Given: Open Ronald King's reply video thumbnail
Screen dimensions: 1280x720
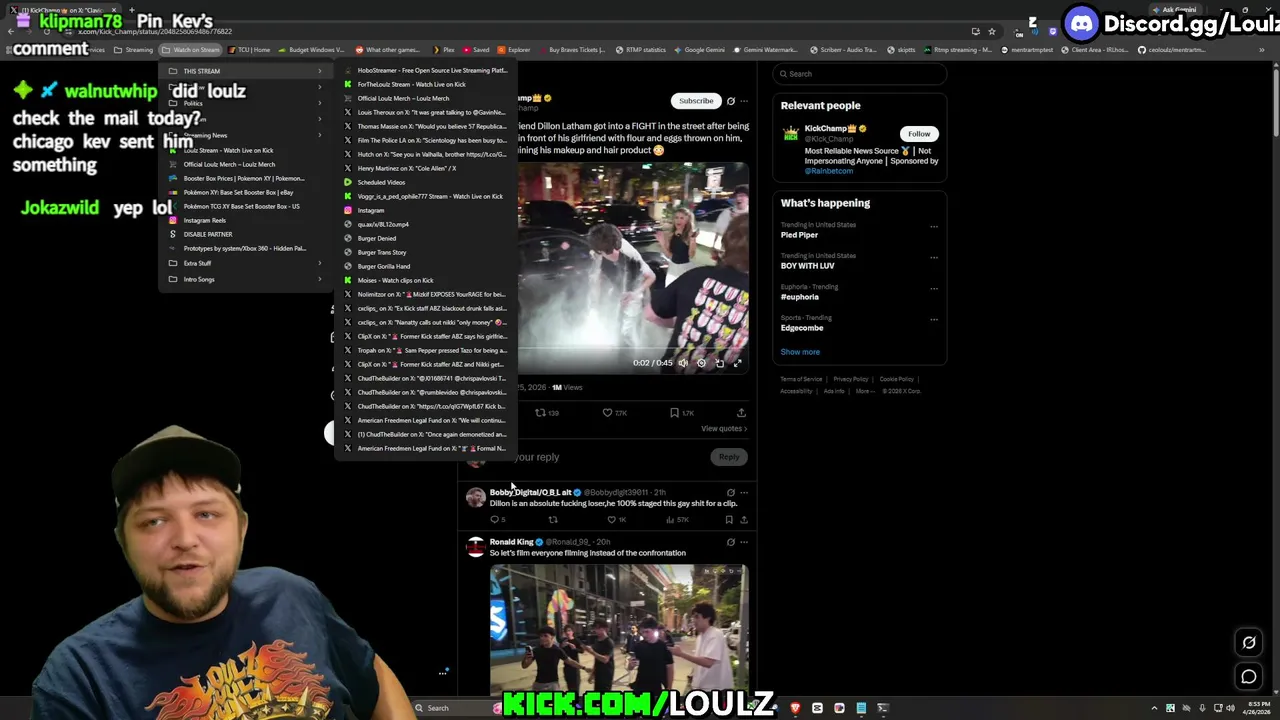Looking at the screenshot, I should (x=619, y=628).
